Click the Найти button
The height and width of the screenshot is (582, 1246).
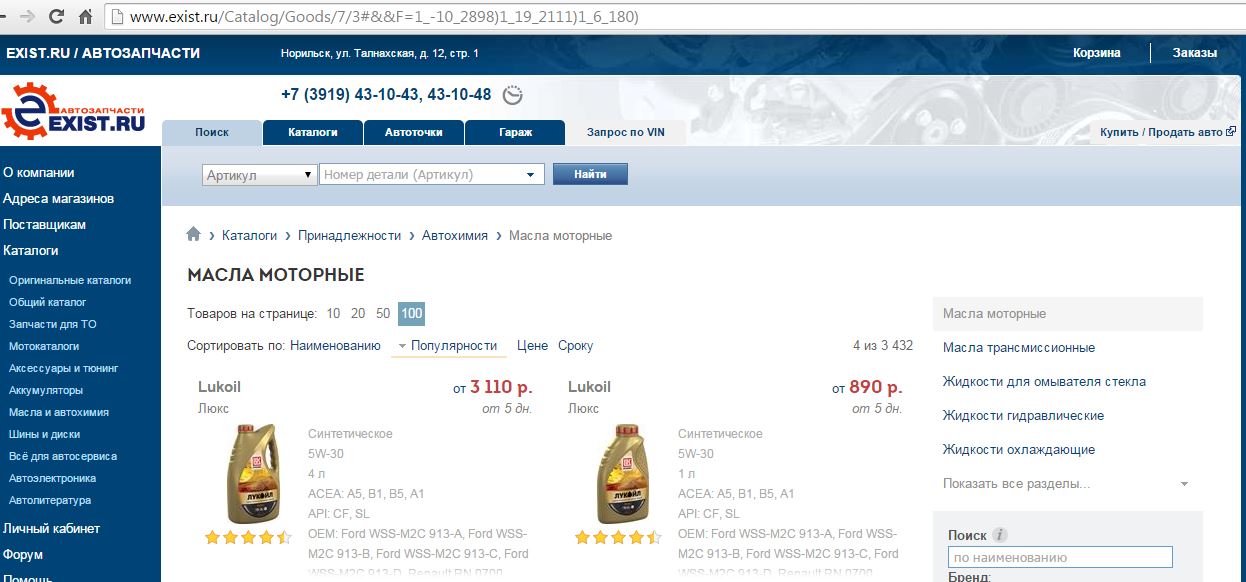pos(590,174)
